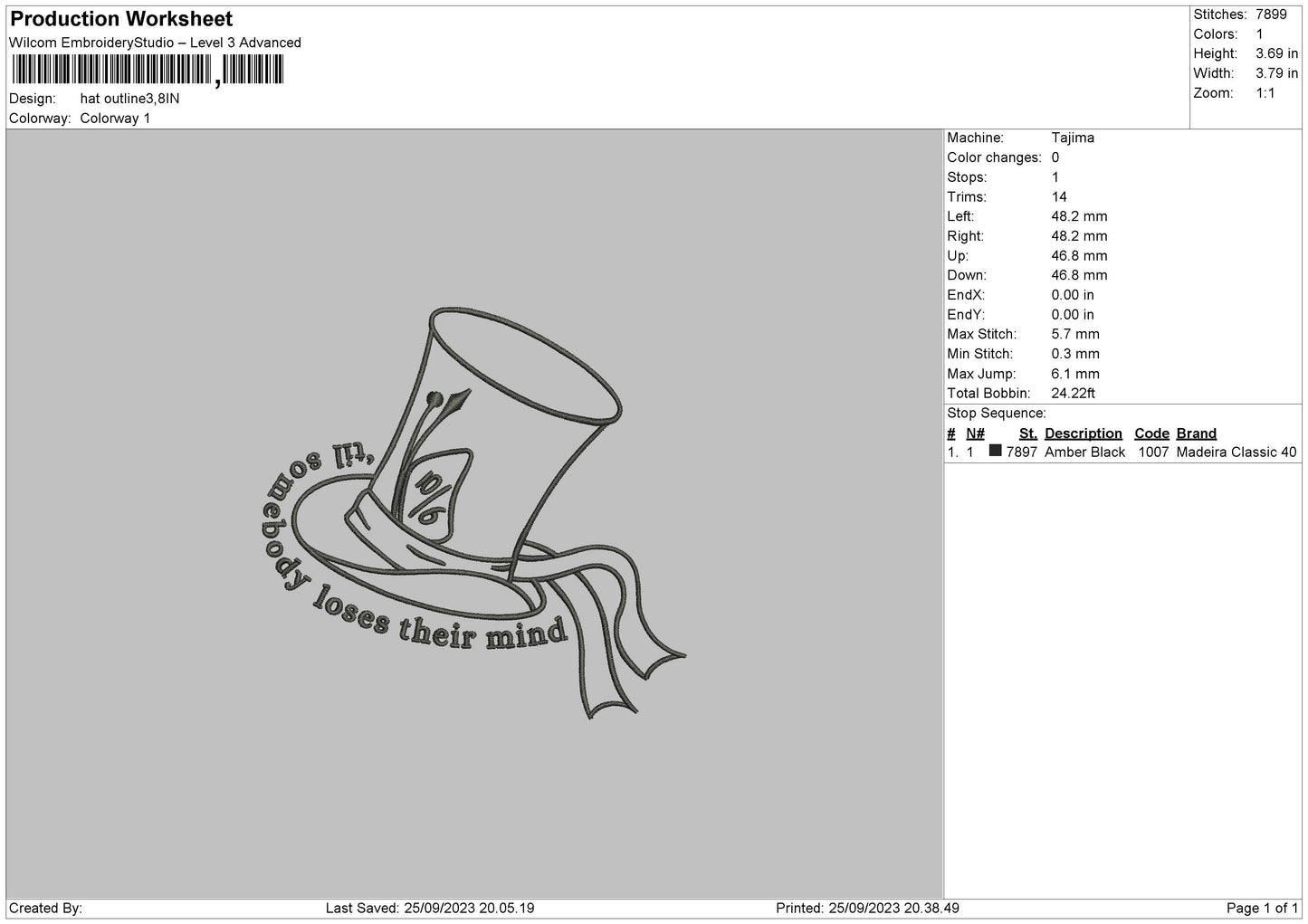The width and height of the screenshot is (1308, 924).
Task: Click the Min Stitch value 0.3 mm
Action: (x=1075, y=355)
